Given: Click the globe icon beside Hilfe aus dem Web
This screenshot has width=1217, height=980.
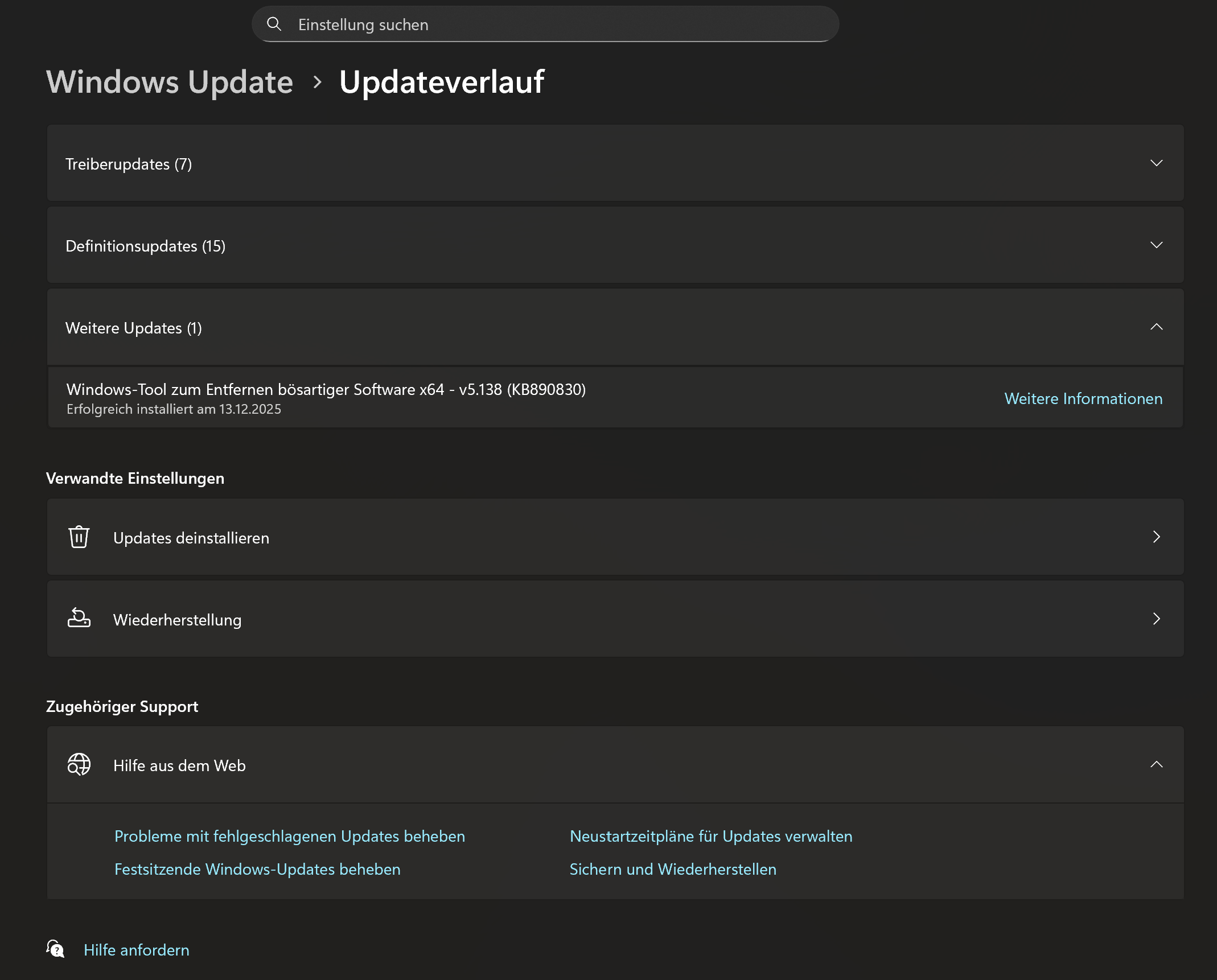Looking at the screenshot, I should 79,764.
